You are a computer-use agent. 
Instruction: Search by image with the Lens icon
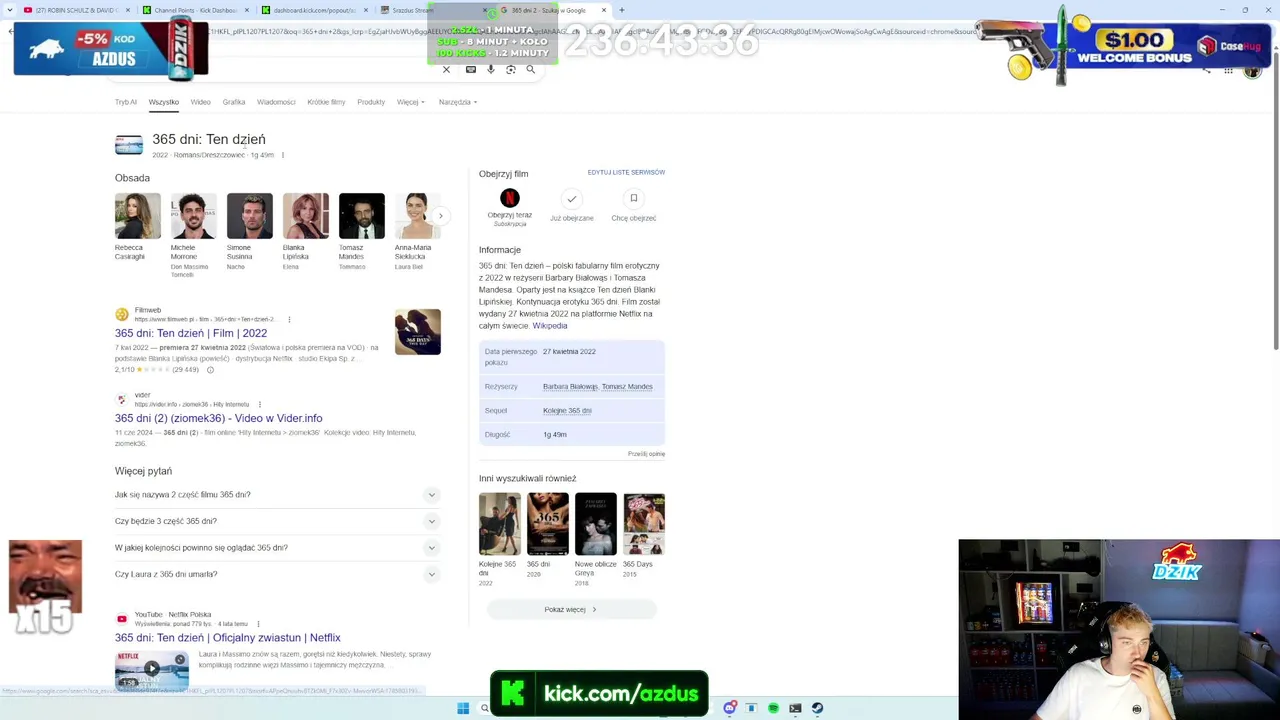(511, 70)
